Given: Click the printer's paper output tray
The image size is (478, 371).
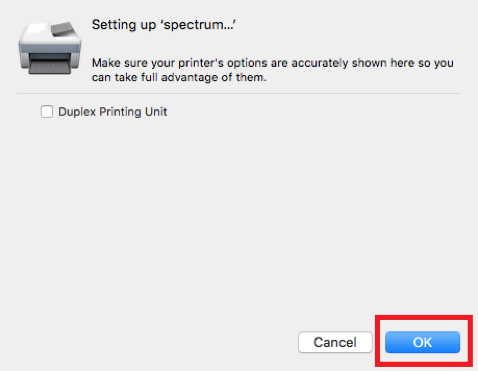Looking at the screenshot, I should [50, 66].
